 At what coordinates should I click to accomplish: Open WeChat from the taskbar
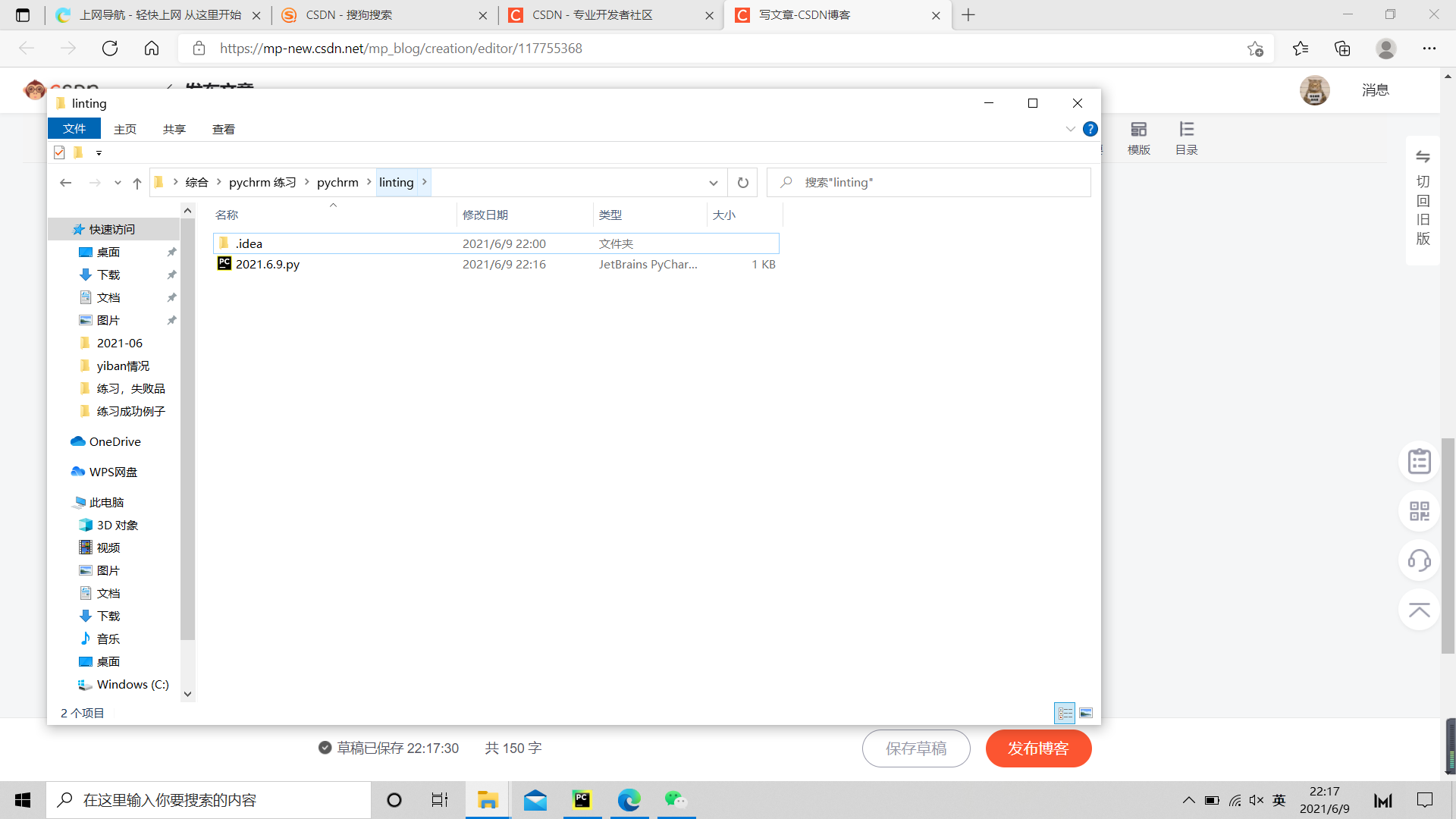(x=676, y=800)
